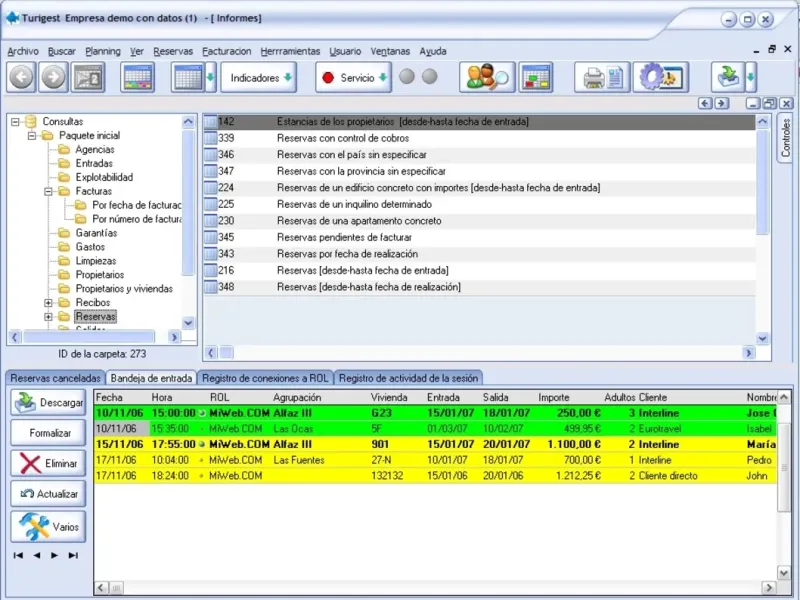Expand the Recibos folder node
800x600 pixels.
point(49,303)
